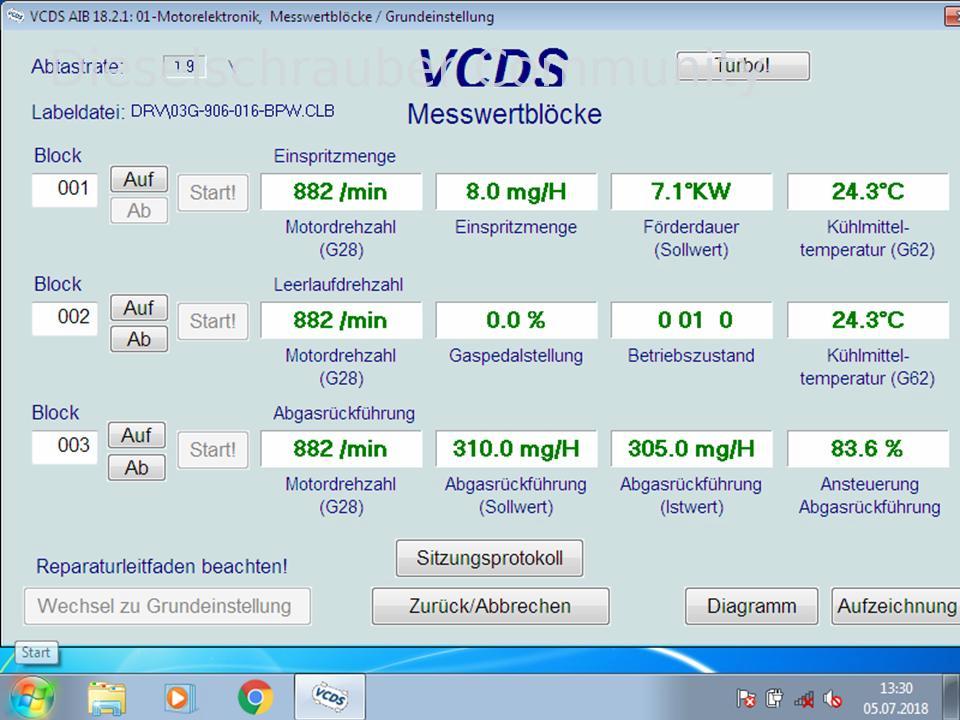This screenshot has width=960, height=720.
Task: Click the Abtastrate value field
Action: (x=184, y=66)
